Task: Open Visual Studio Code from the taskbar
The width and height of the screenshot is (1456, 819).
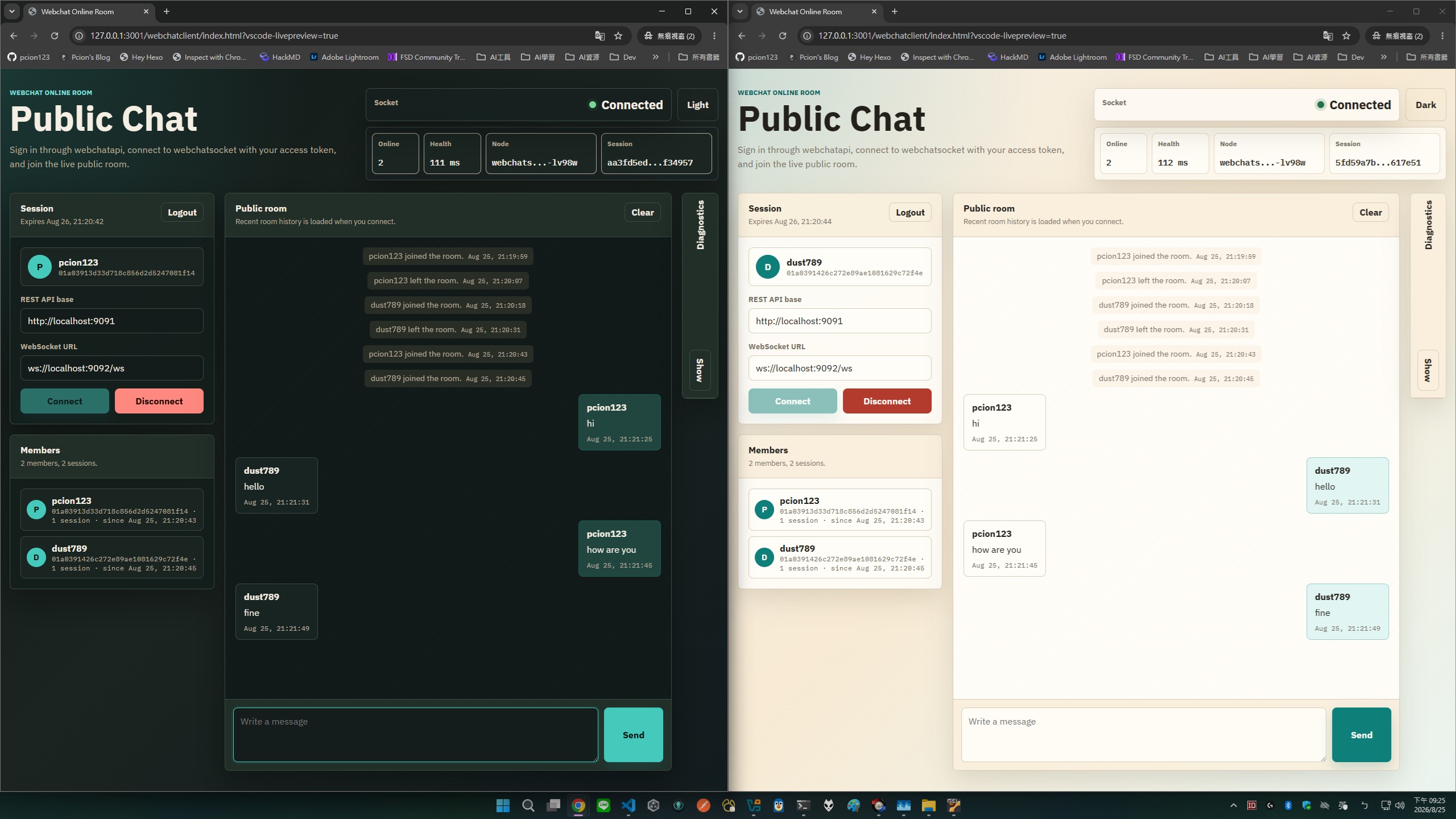Action: (628, 805)
